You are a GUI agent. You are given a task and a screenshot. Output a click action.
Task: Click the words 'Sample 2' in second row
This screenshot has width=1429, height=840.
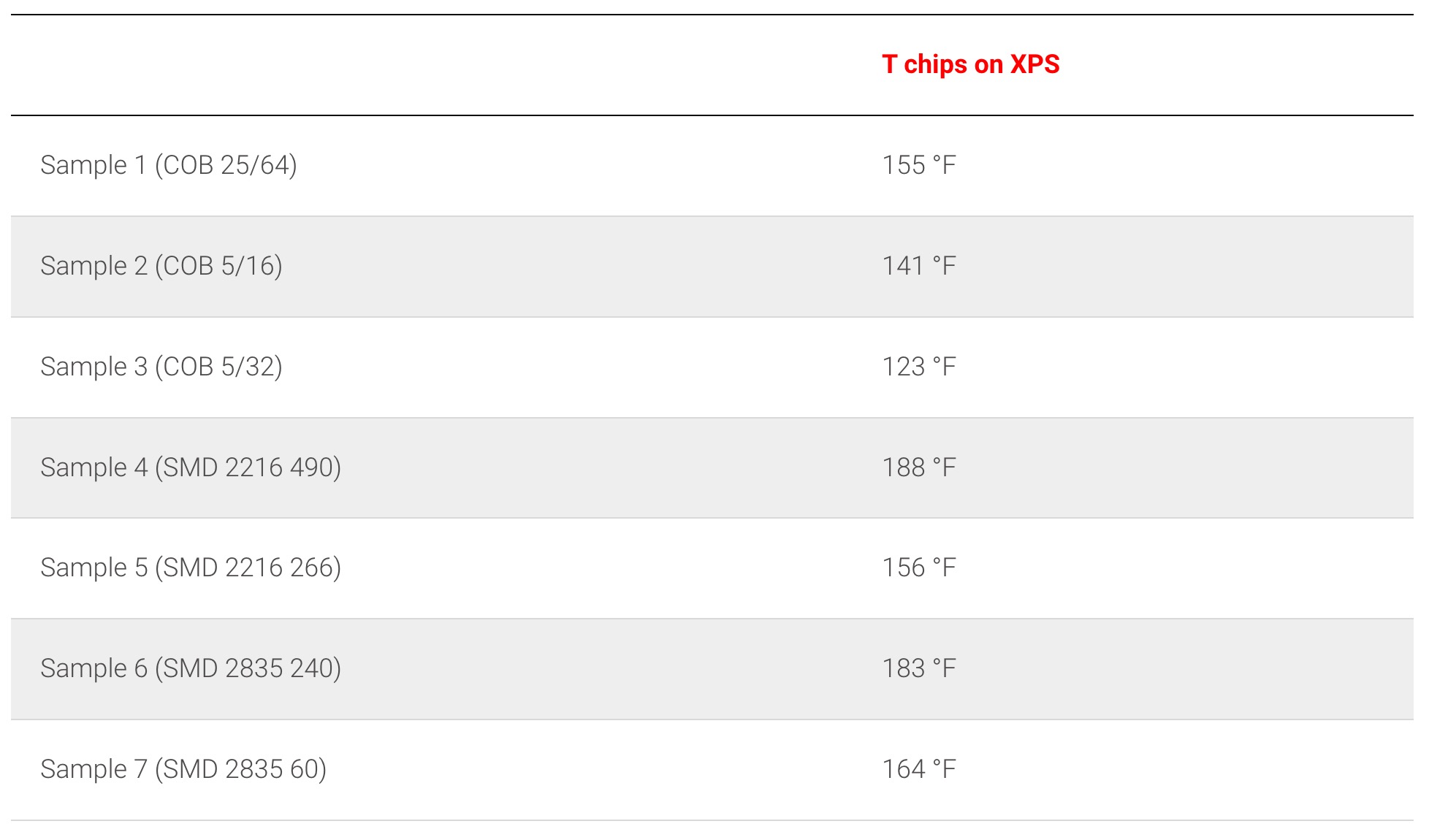point(93,266)
